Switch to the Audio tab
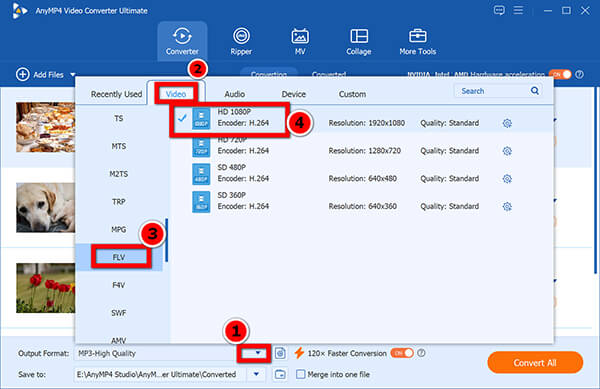 click(x=235, y=94)
